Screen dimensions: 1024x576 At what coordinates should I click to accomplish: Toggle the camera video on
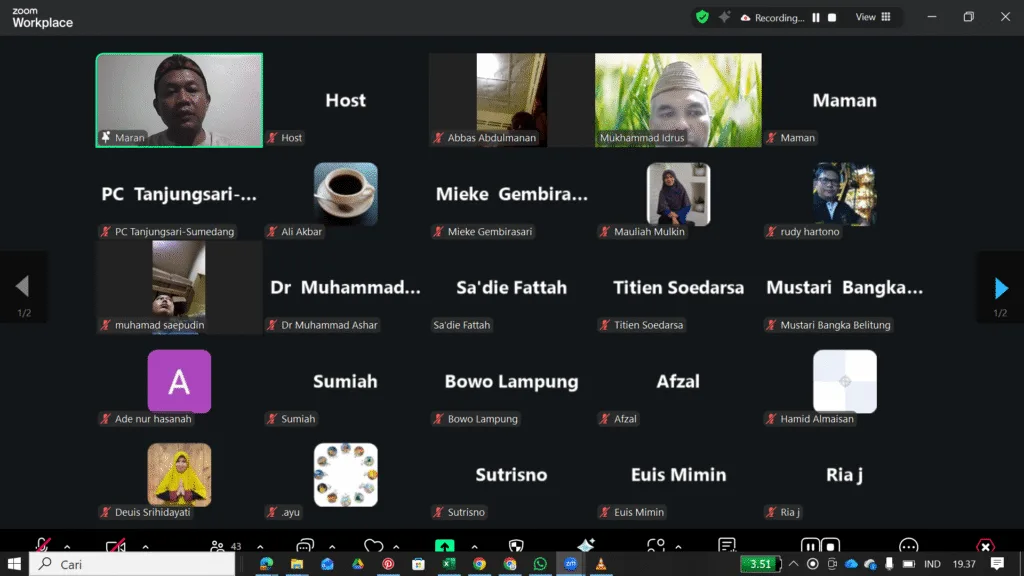[x=115, y=546]
